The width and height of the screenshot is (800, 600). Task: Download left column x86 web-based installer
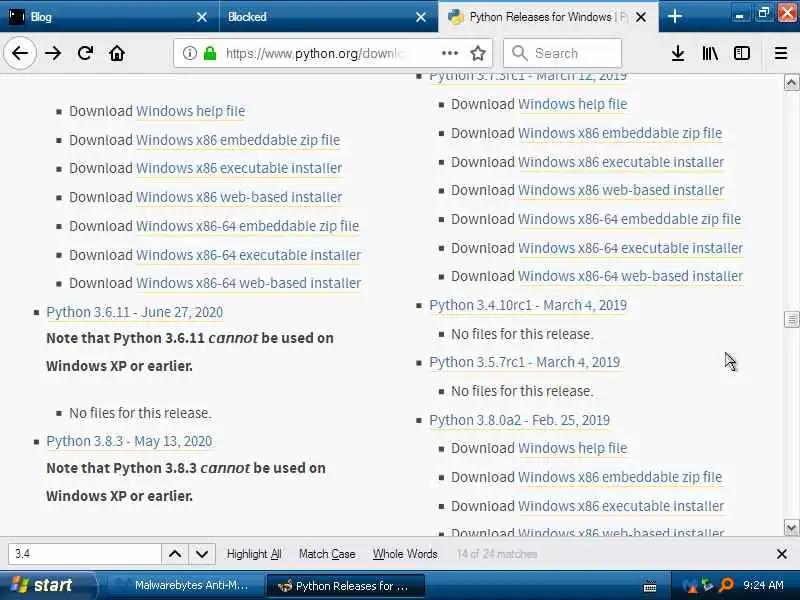(239, 197)
